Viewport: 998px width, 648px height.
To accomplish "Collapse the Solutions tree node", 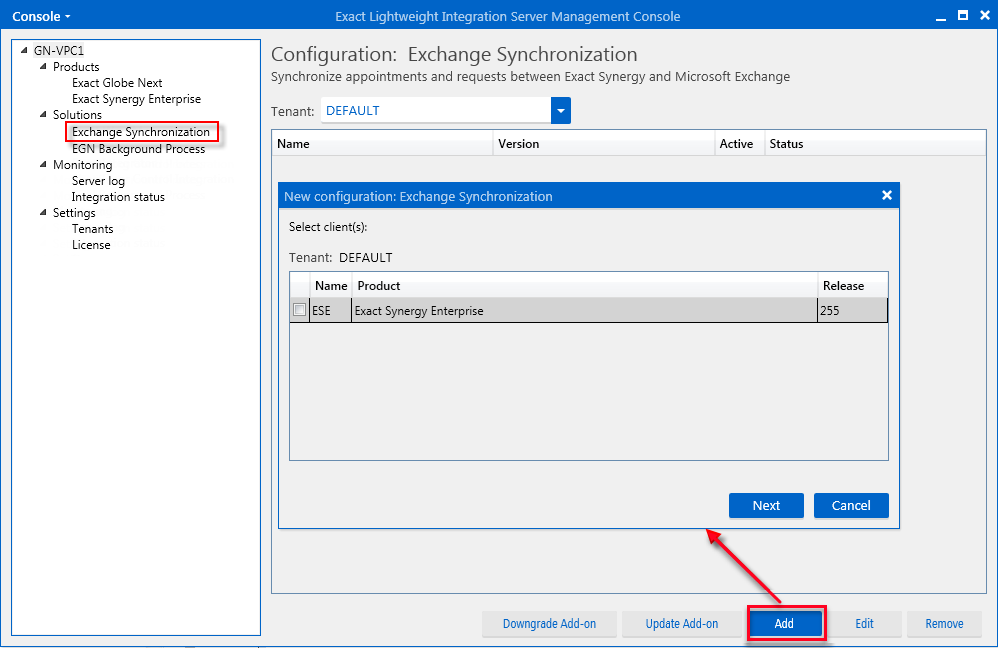I will 43,115.
